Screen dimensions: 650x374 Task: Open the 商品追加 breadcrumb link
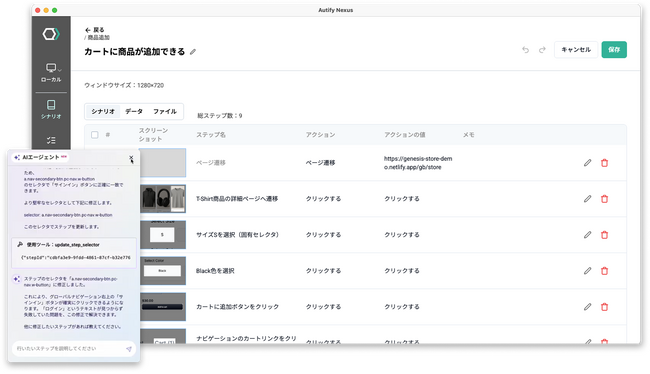pos(98,37)
